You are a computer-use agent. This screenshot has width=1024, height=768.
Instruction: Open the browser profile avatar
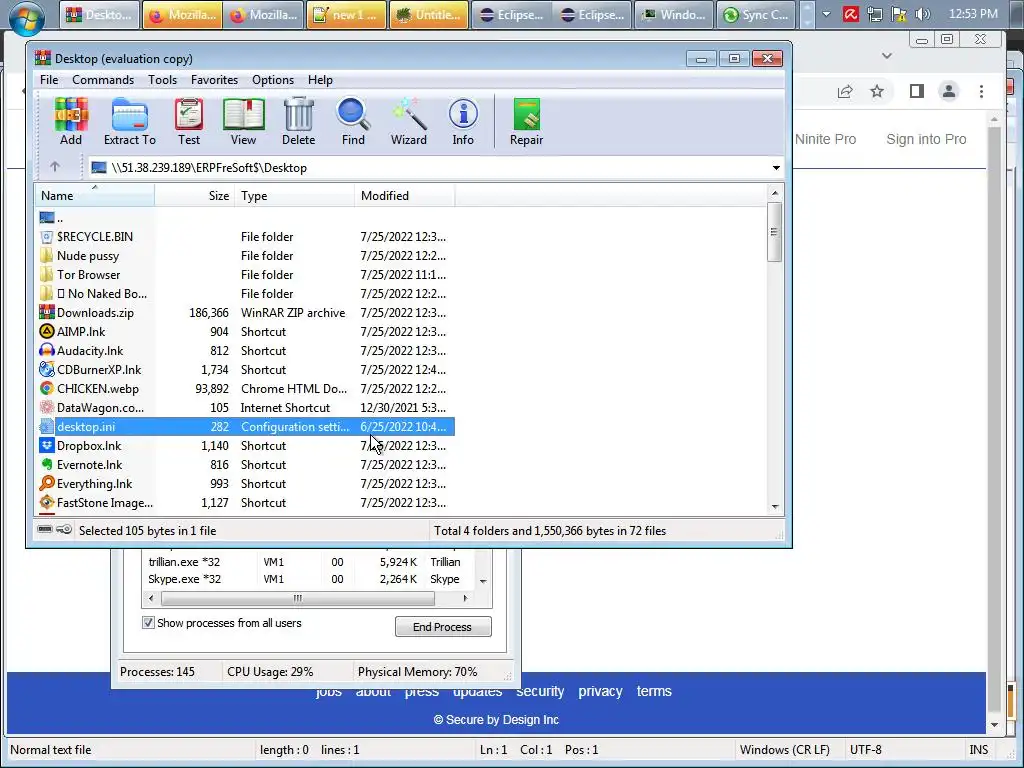point(949,91)
